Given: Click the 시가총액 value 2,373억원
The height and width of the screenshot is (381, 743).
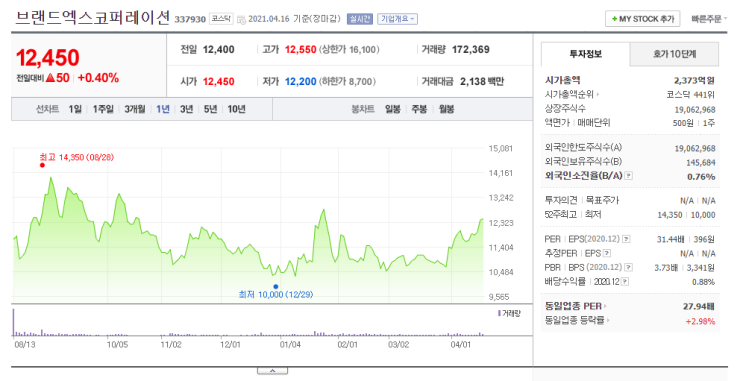Looking at the screenshot, I should click(694, 81).
